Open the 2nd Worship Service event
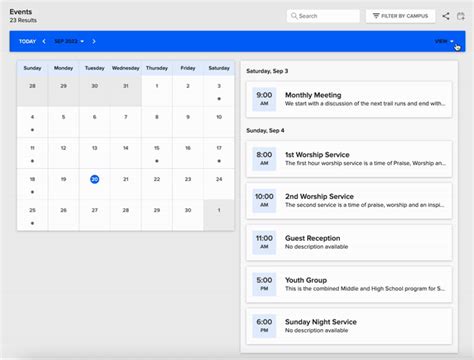Image resolution: width=474 pixels, height=360 pixels. (349, 201)
